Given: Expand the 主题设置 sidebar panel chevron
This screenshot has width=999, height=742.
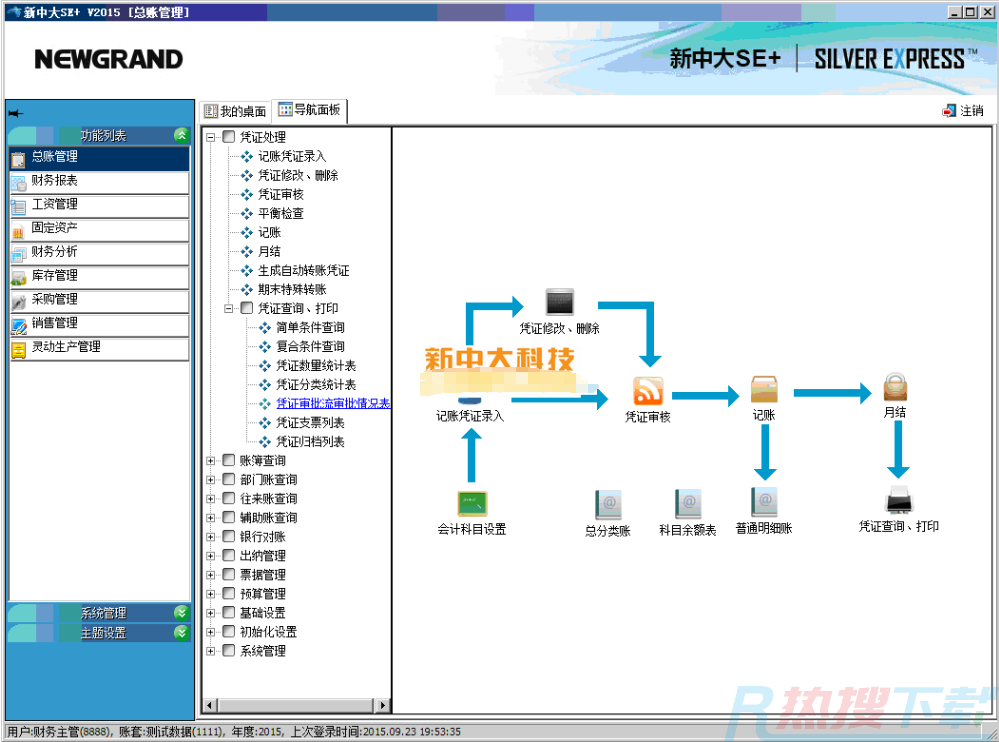Looking at the screenshot, I should pyautogui.click(x=182, y=632).
